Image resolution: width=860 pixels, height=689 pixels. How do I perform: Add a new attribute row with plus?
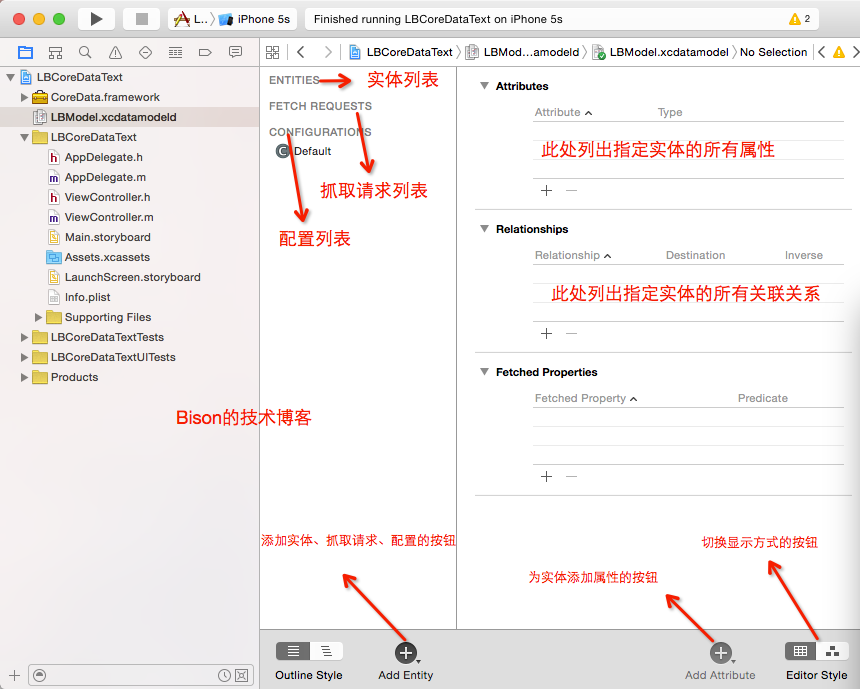pos(546,190)
